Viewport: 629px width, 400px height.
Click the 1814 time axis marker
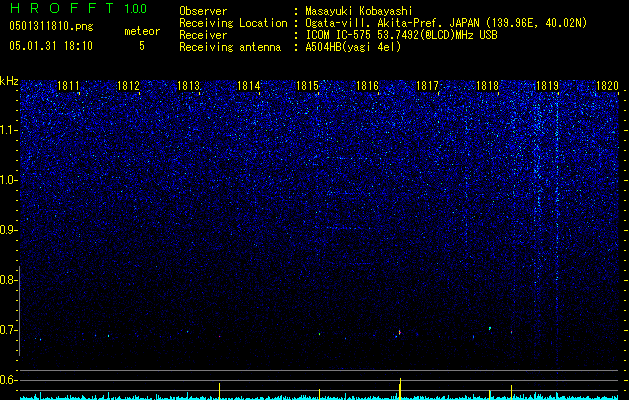pos(248,86)
